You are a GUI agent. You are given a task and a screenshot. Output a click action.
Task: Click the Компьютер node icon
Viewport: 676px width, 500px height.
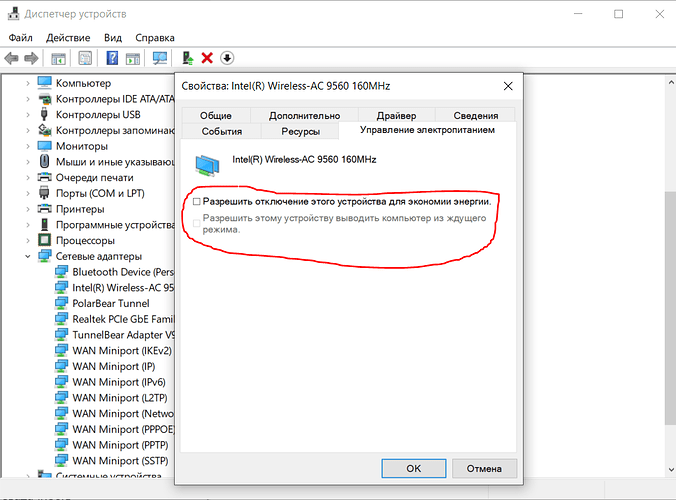pyautogui.click(x=44, y=82)
